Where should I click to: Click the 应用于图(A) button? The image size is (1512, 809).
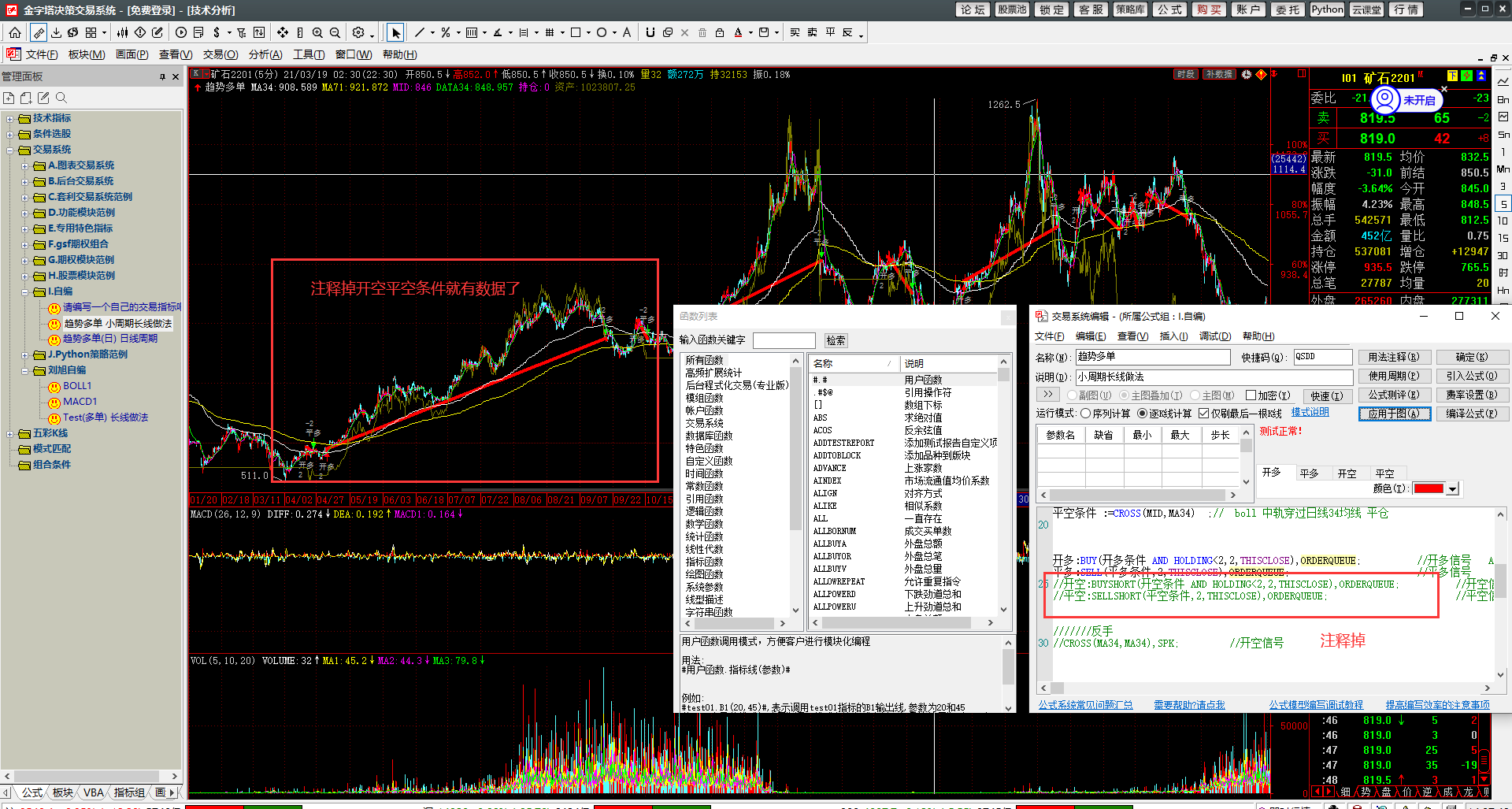click(x=1394, y=414)
